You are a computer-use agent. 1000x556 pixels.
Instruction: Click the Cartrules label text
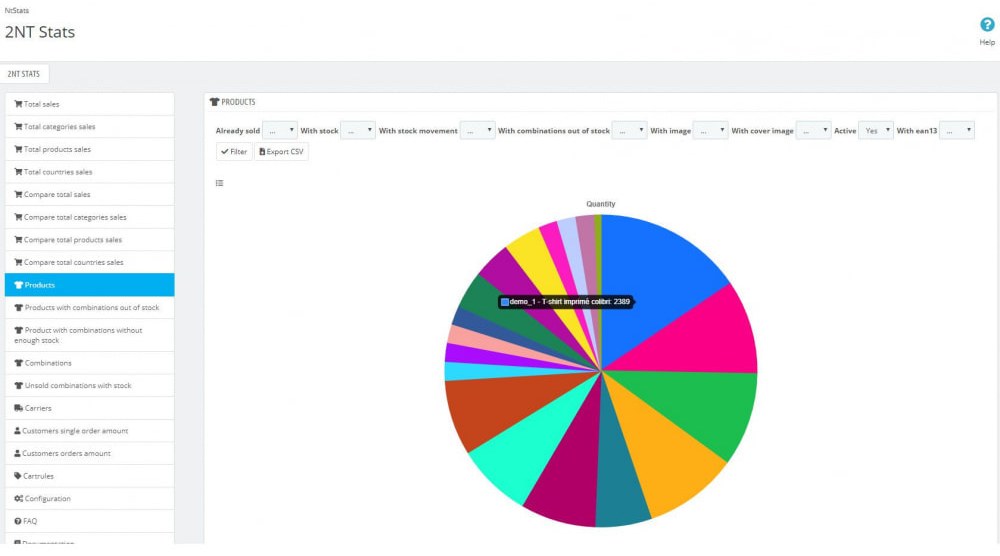coord(38,476)
